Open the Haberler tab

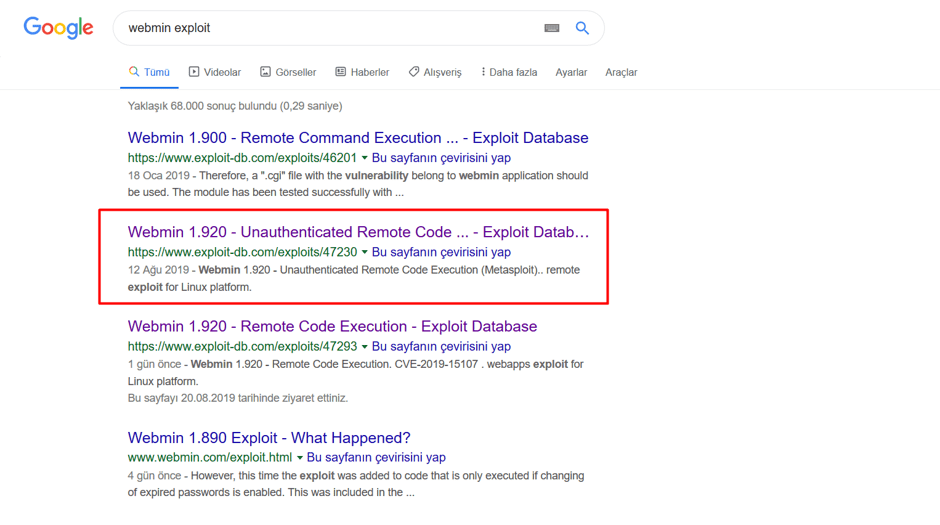(362, 72)
